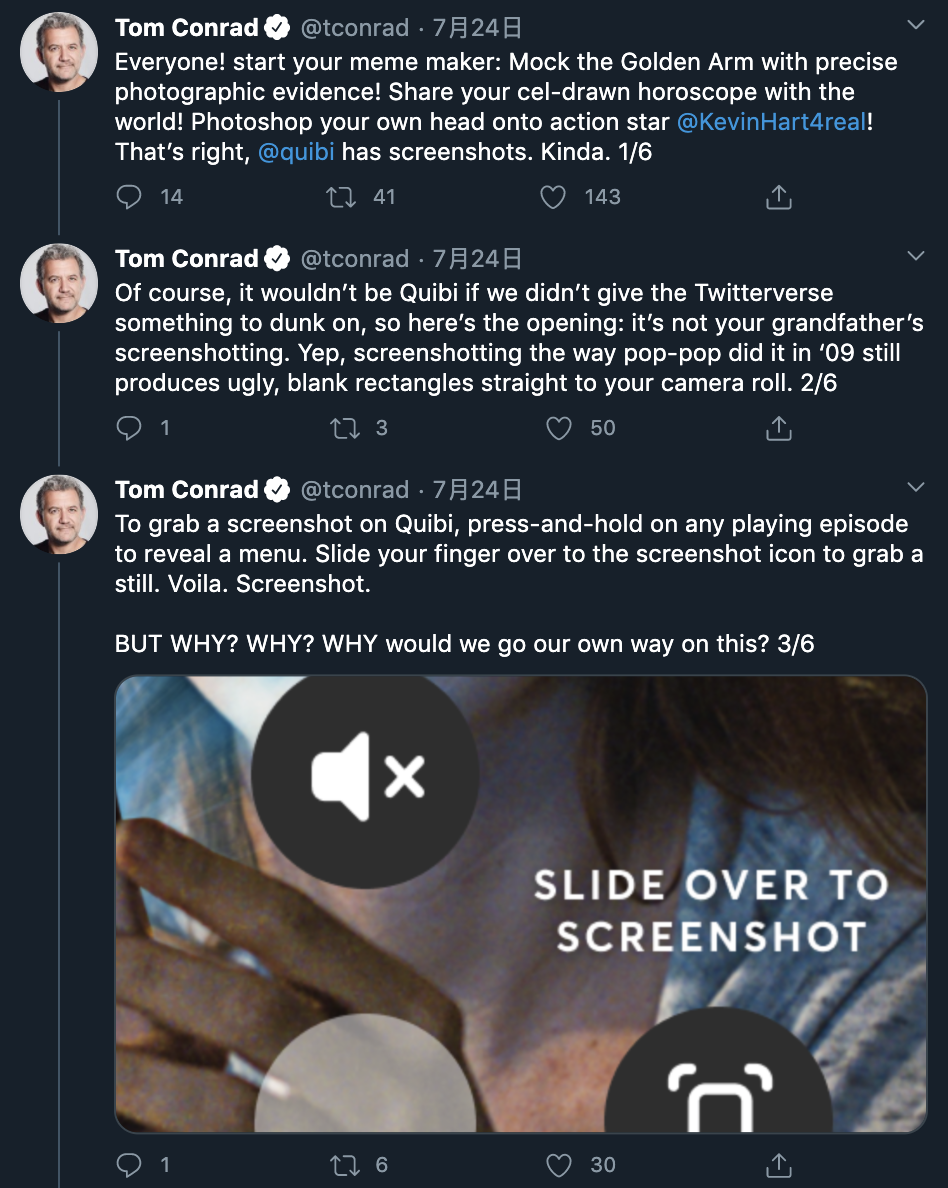Reply to the 1/6 meme maker tweet
Screen dimensions: 948x1188
(130, 197)
